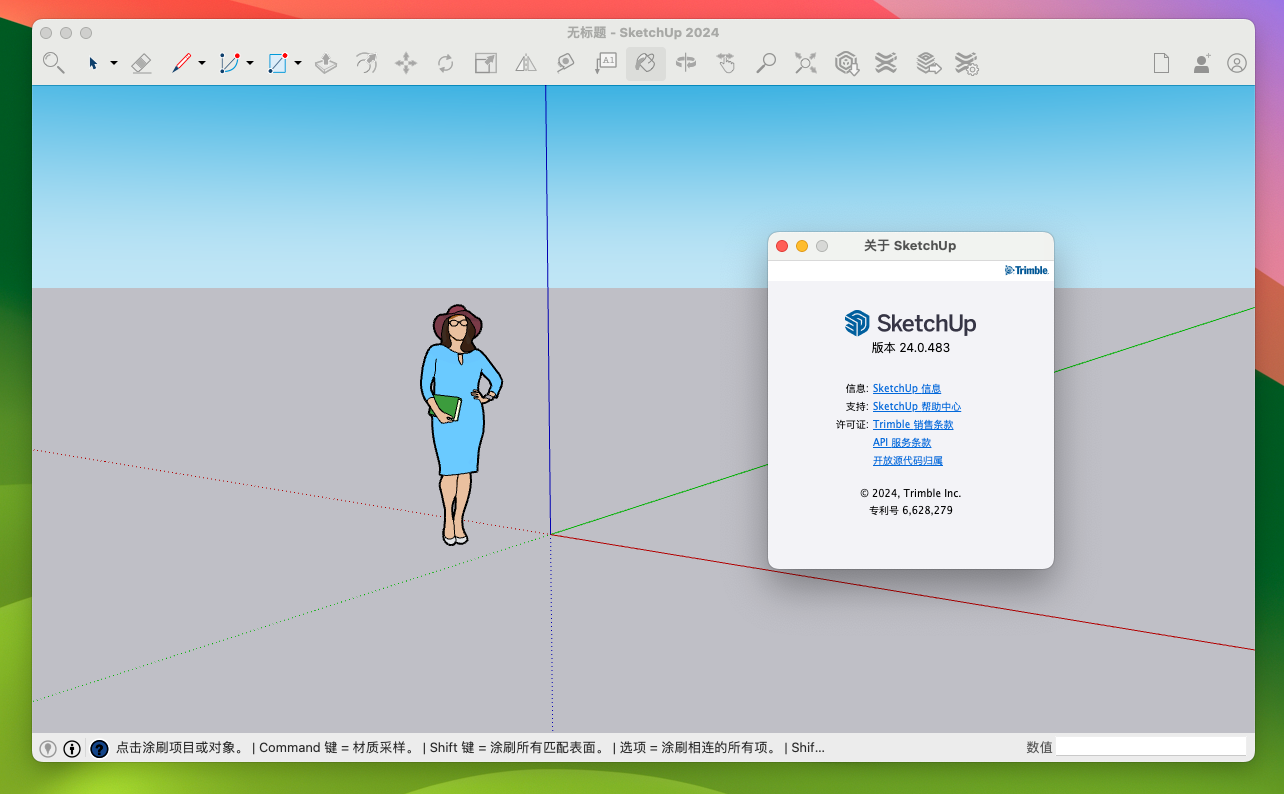Click the Send to LayOut icon
Image resolution: width=1284 pixels, height=794 pixels.
point(929,63)
